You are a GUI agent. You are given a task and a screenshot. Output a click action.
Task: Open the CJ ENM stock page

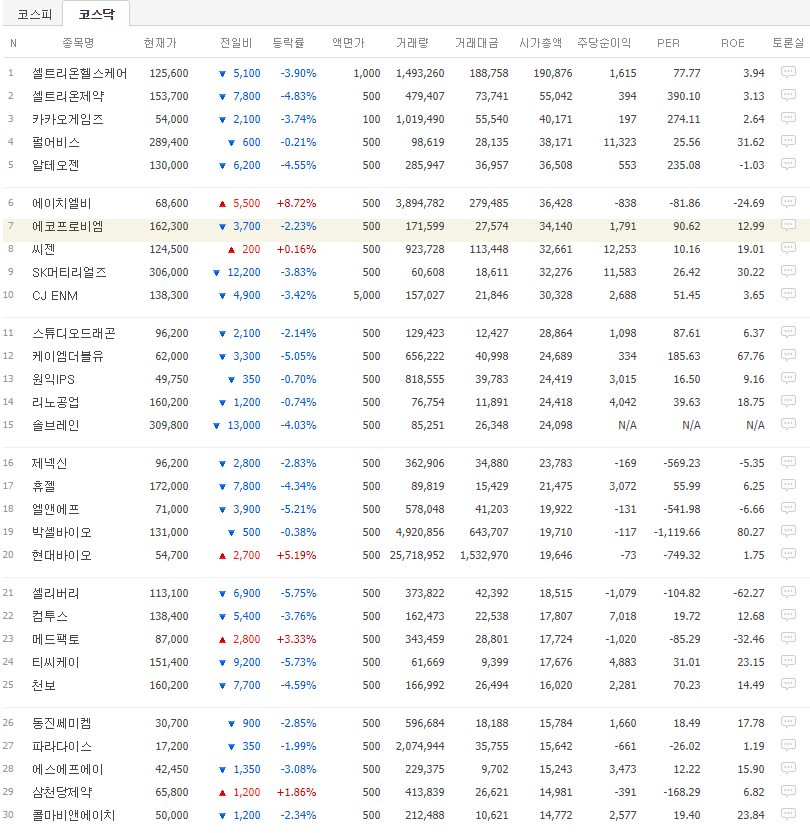tap(55, 295)
